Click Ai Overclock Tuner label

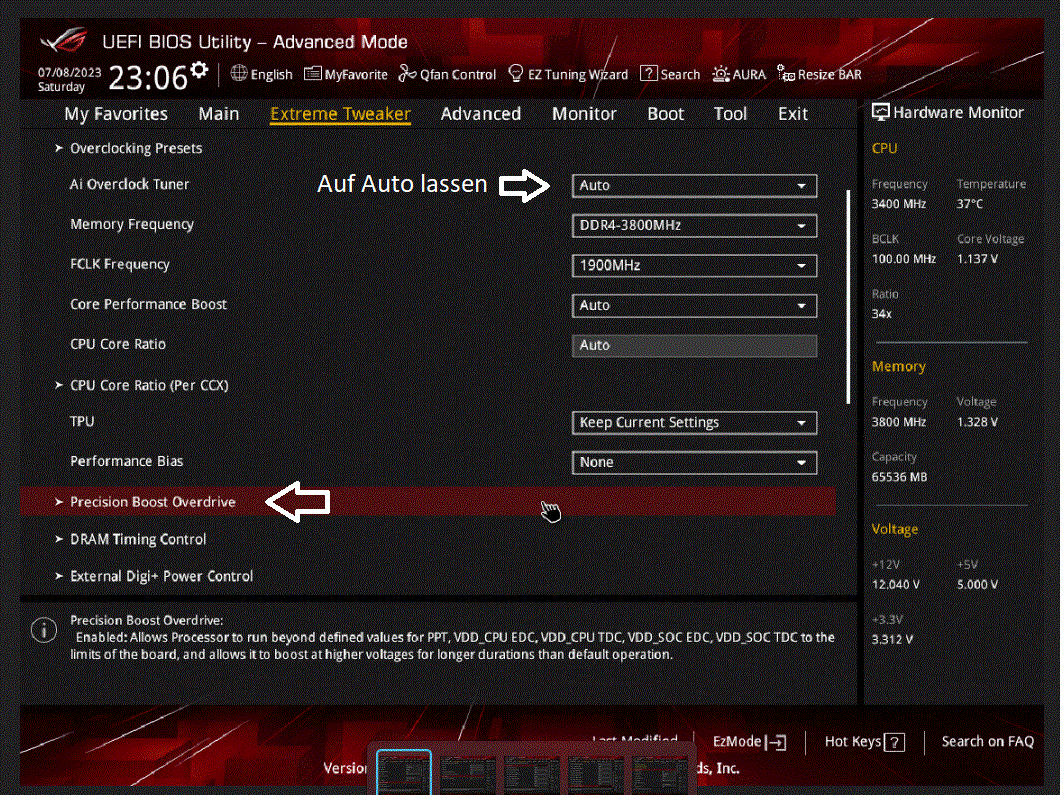[x=129, y=185]
